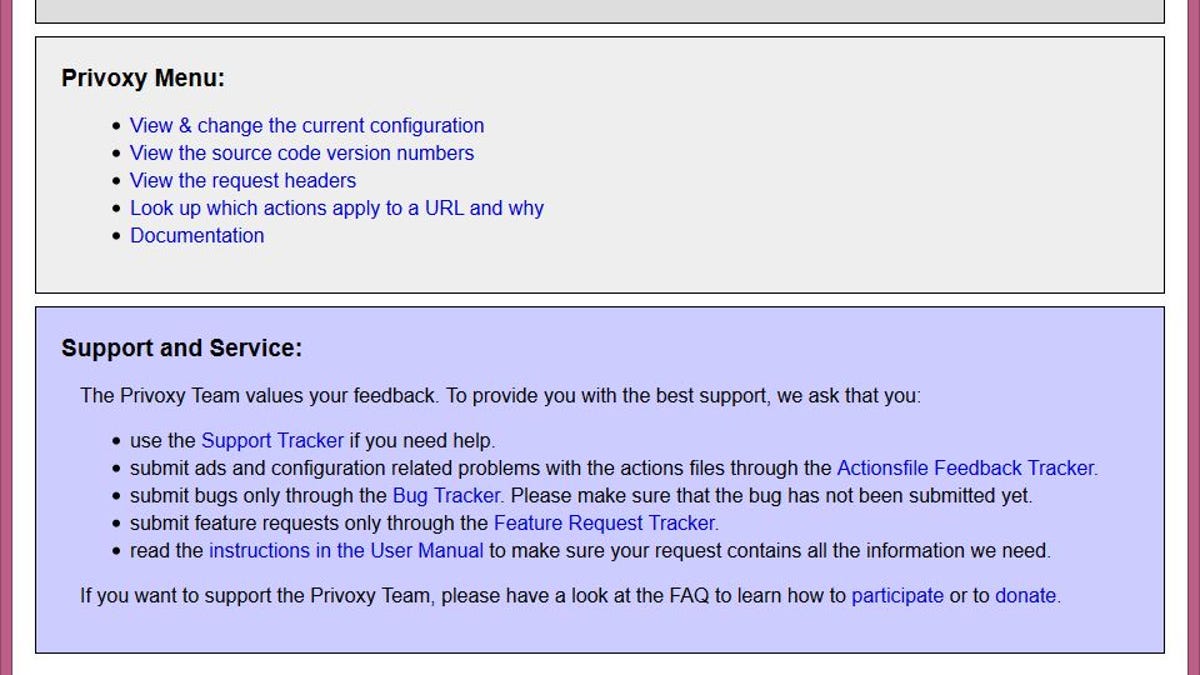Open View the source code version numbers
This screenshot has width=1200, height=675.
click(302, 153)
